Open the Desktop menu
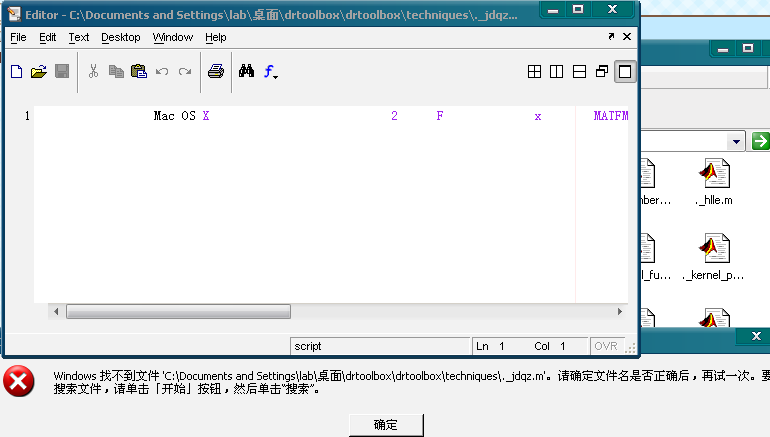Image resolution: width=770 pixels, height=437 pixels. pyautogui.click(x=121, y=37)
